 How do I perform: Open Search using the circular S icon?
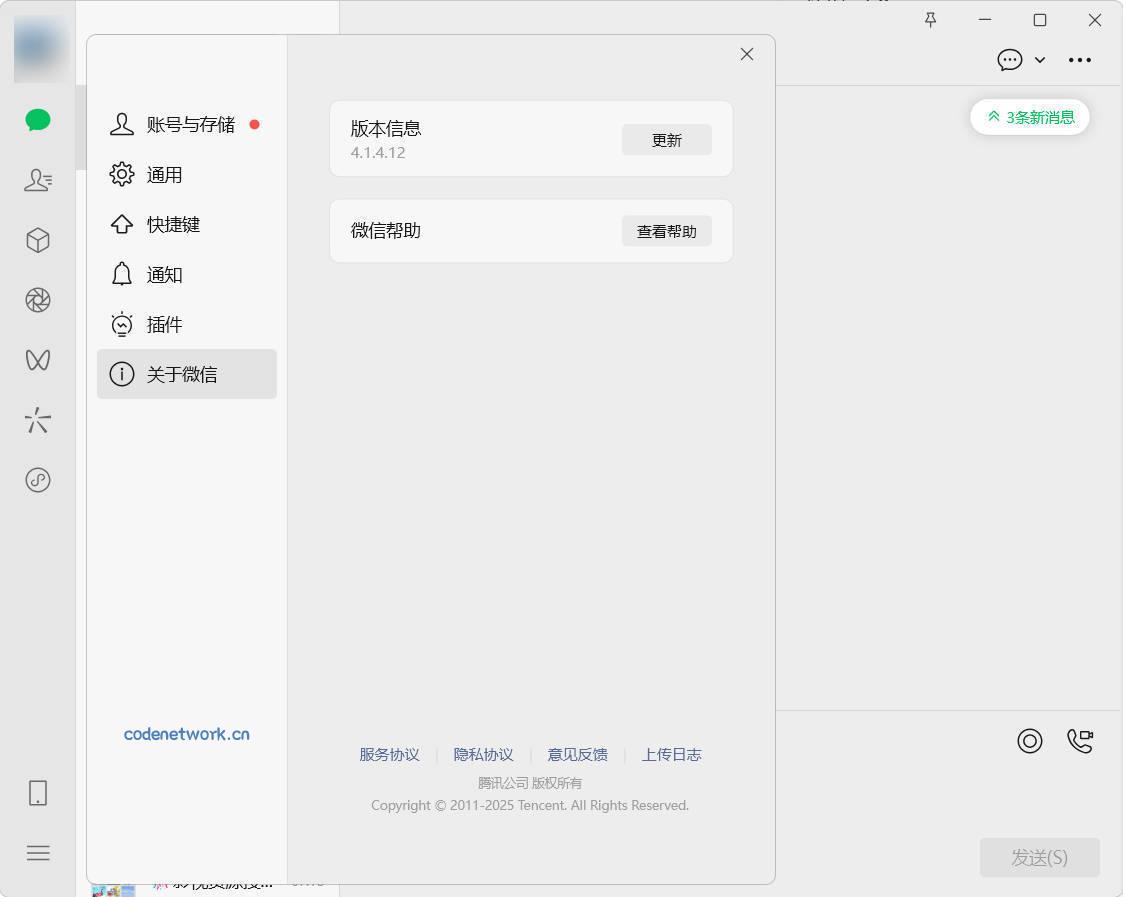click(37, 480)
